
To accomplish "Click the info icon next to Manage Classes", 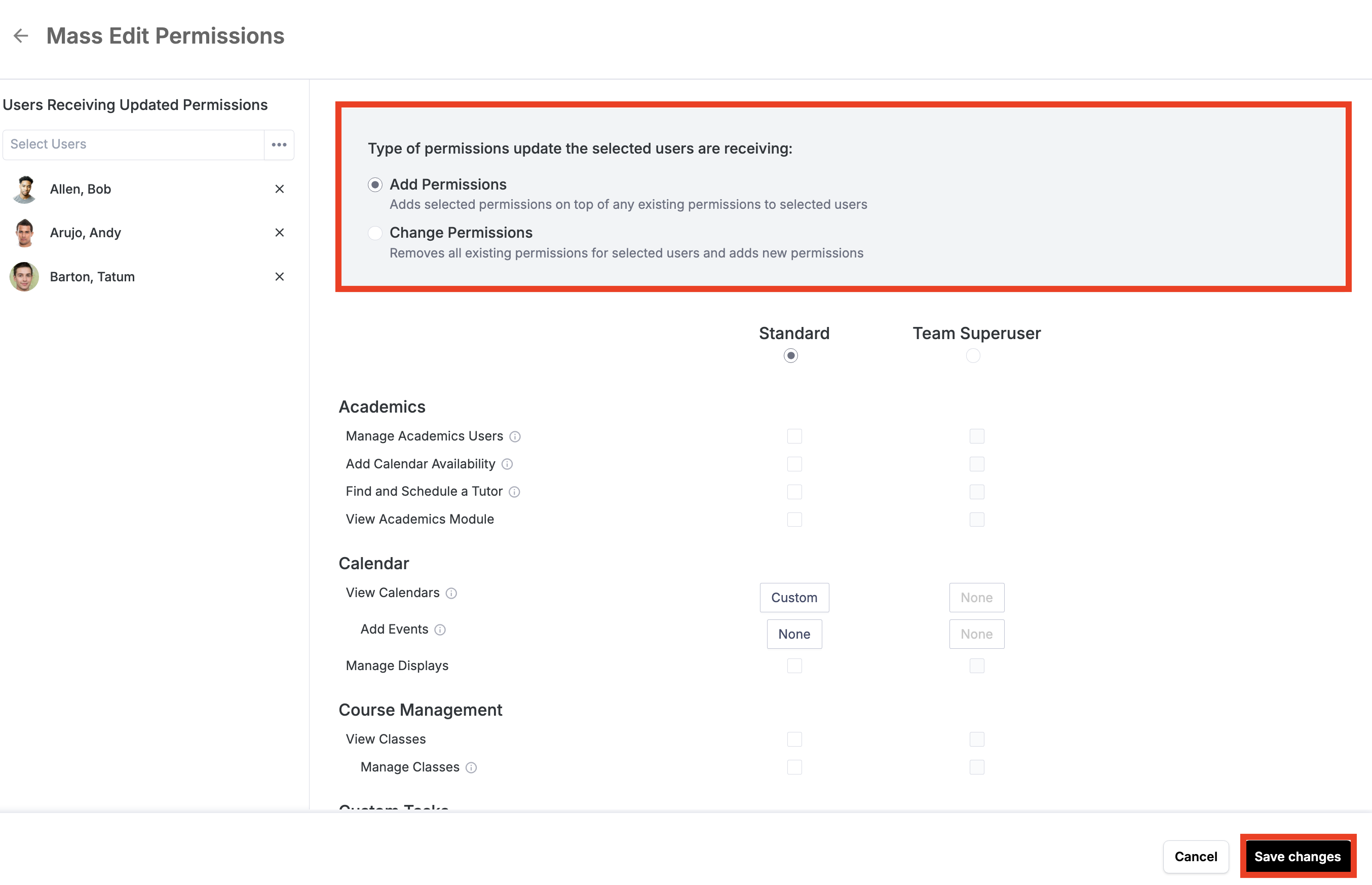I will (x=471, y=767).
